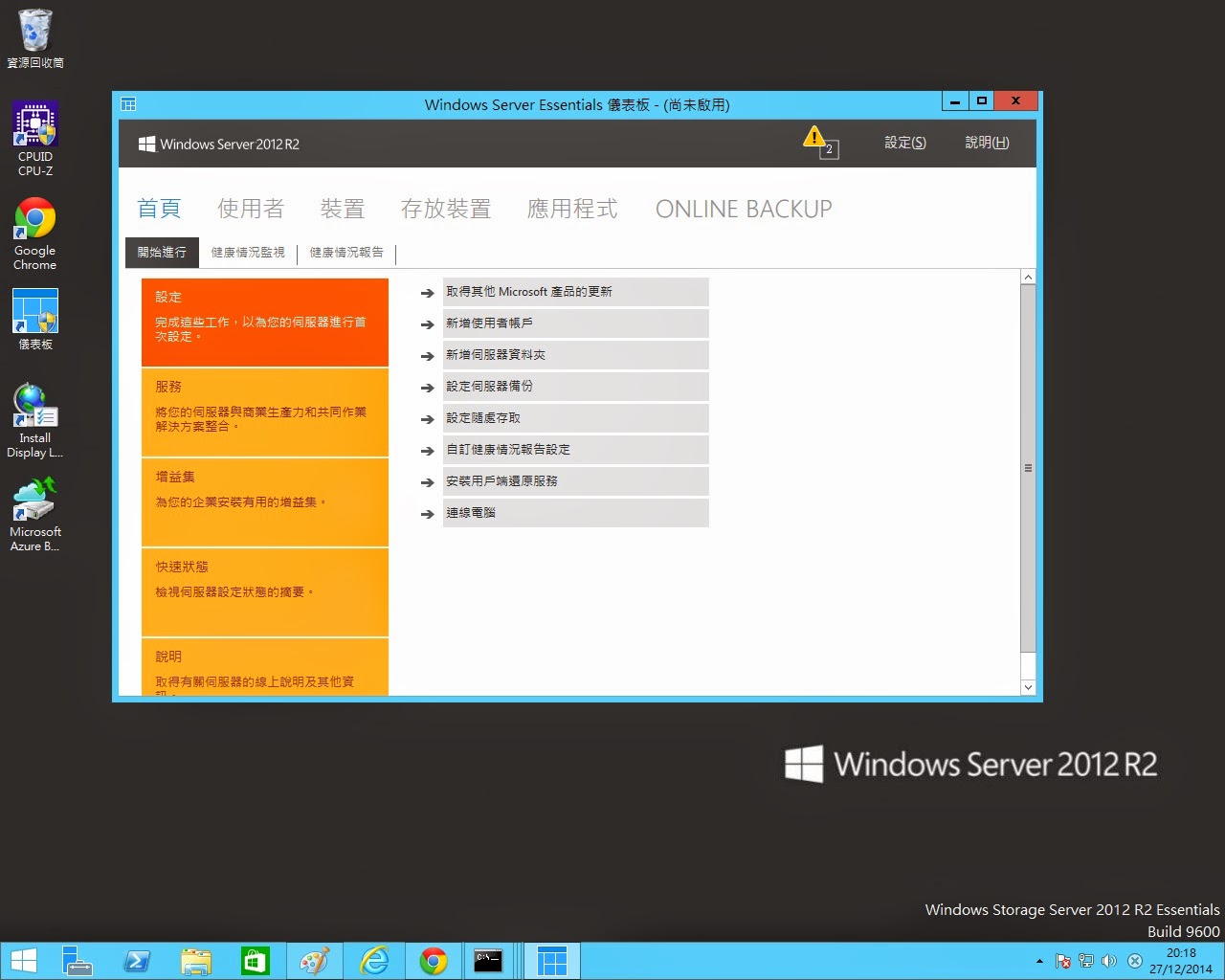Click the active Dashboard taskbar button

[552, 961]
